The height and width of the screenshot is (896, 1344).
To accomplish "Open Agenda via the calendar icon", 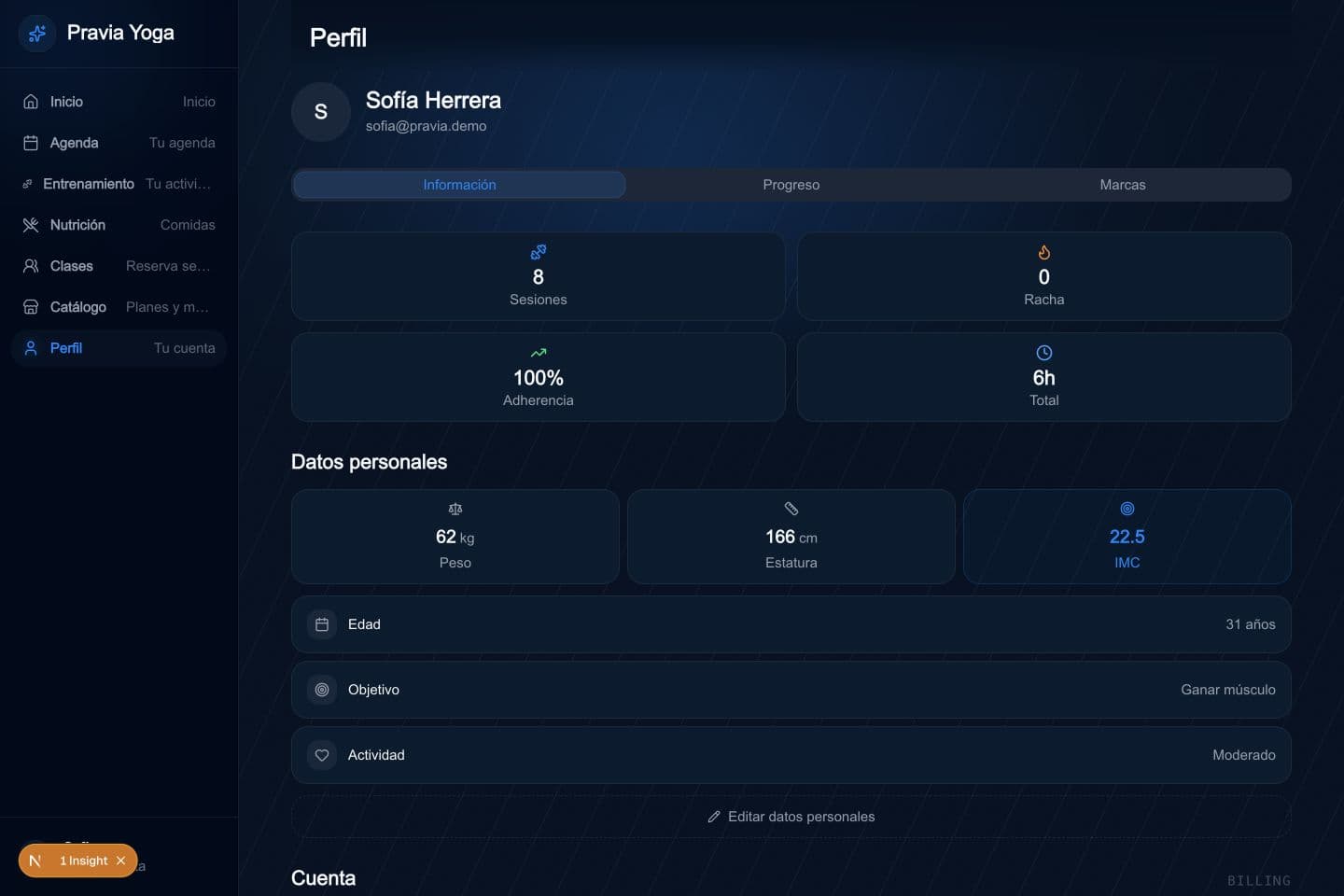I will click(31, 143).
